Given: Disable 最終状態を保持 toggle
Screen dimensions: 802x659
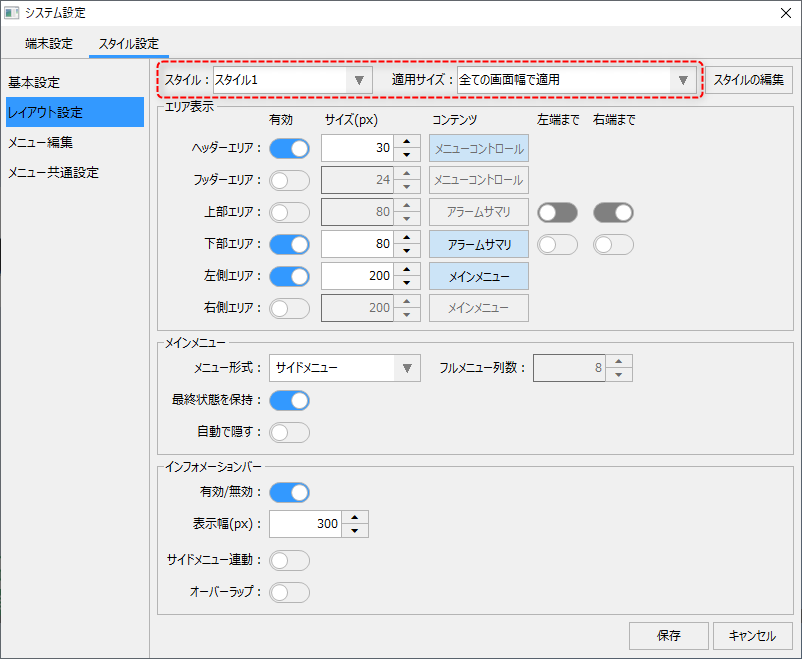Looking at the screenshot, I should tap(289, 400).
